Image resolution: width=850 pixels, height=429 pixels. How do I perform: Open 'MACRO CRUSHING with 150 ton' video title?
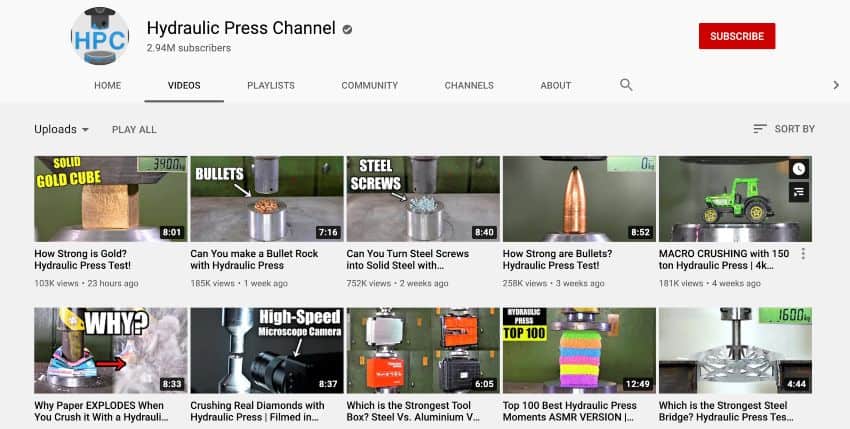coord(724,259)
